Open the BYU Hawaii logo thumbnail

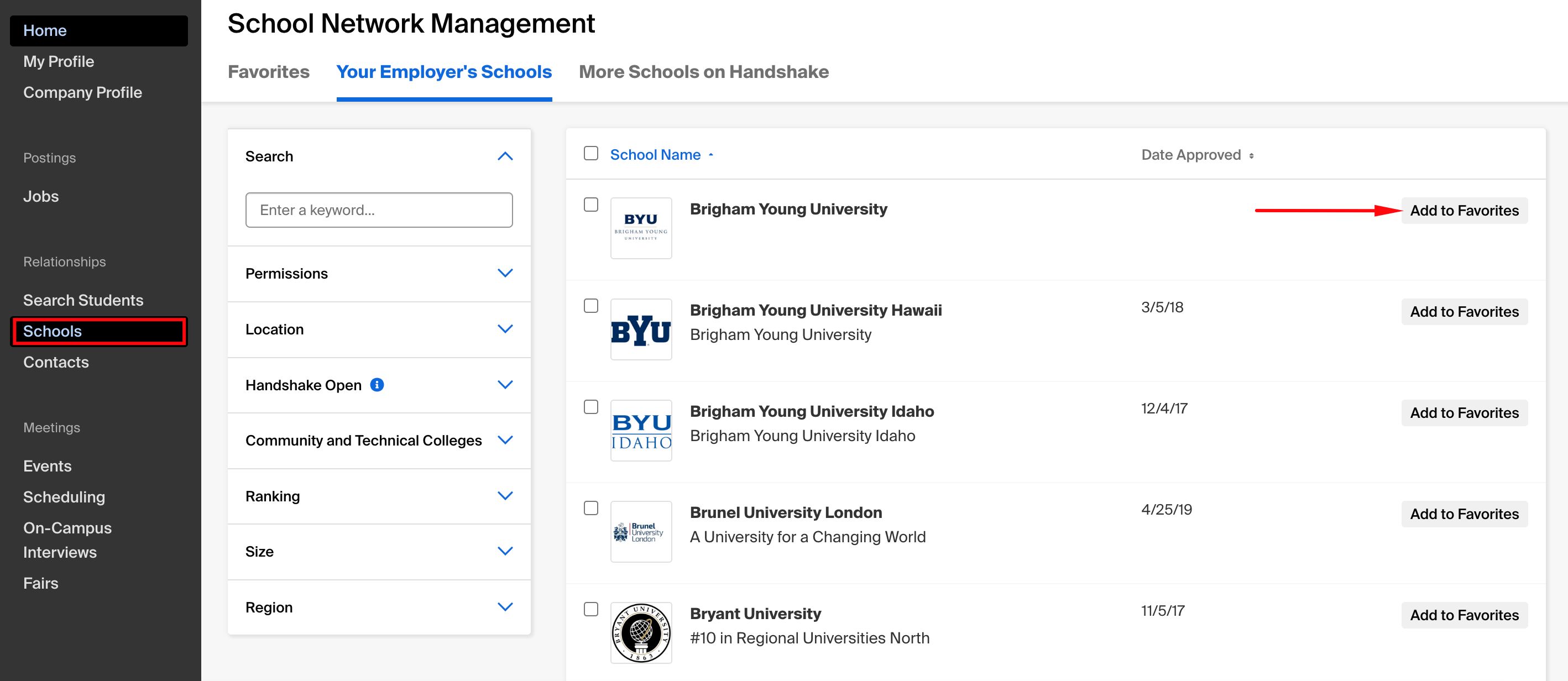[641, 329]
